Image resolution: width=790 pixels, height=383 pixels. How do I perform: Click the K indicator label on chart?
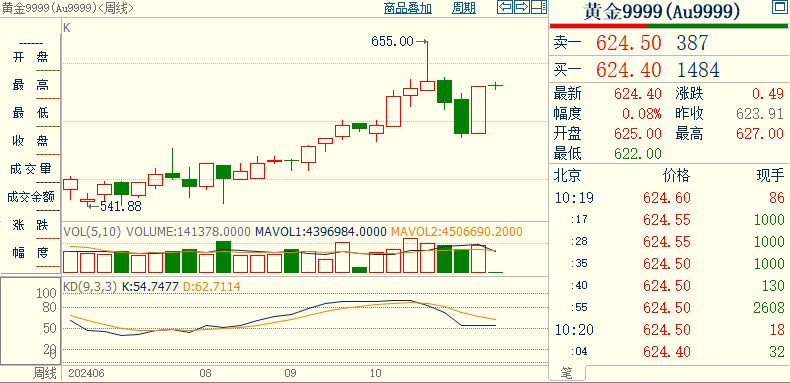(x=67, y=28)
